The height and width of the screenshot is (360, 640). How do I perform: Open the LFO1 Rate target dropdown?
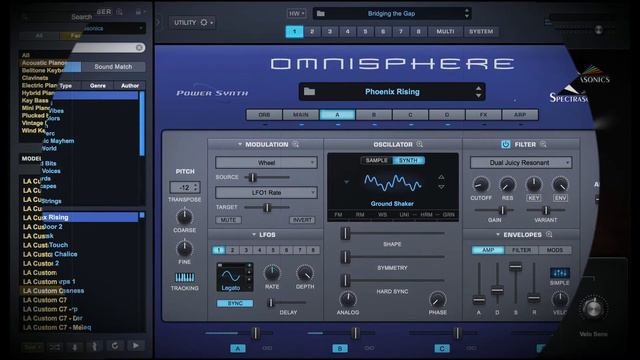pyautogui.click(x=266, y=192)
